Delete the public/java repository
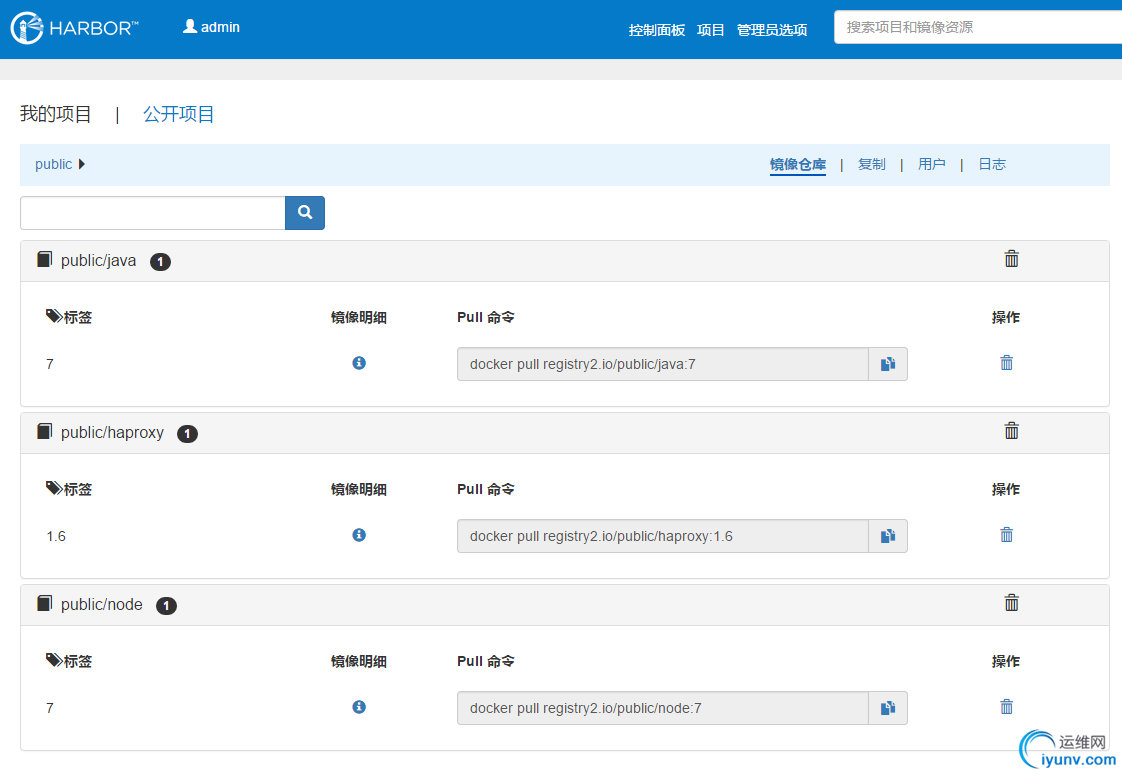Image resolution: width=1122 pixels, height=776 pixels. (x=1011, y=259)
